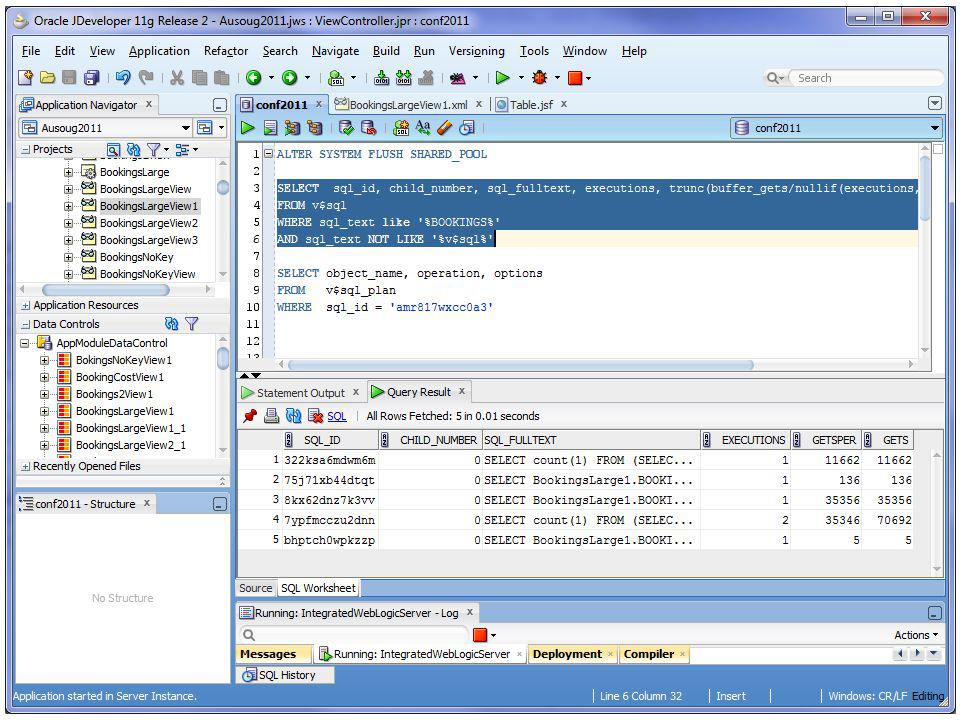Click the green Back navigation arrow
The image size is (960, 720).
(253, 78)
